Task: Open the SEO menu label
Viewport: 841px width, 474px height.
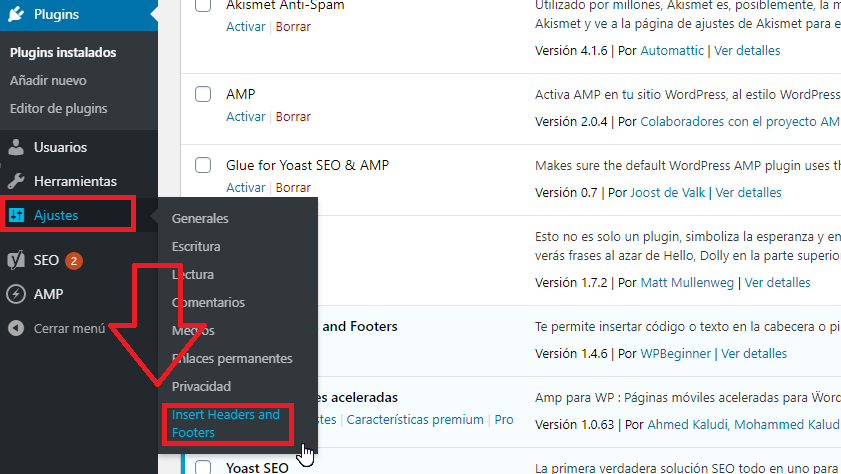Action: pyautogui.click(x=46, y=260)
